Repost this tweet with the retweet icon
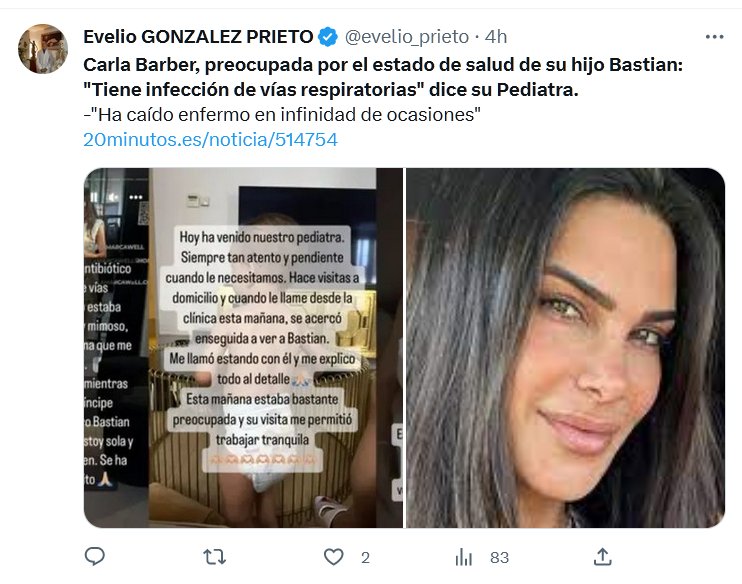Viewport: 742px width, 584px height. (x=214, y=557)
